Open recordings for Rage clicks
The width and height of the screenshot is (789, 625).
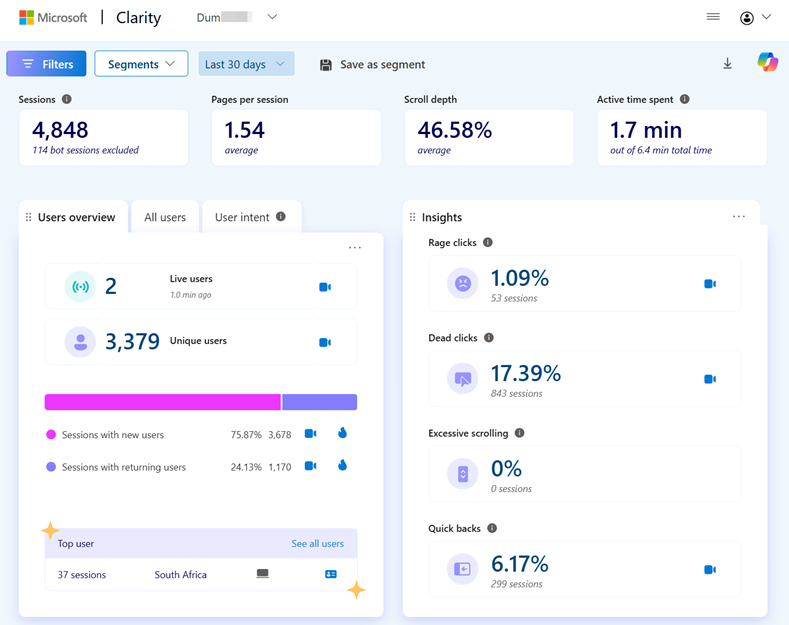(710, 284)
